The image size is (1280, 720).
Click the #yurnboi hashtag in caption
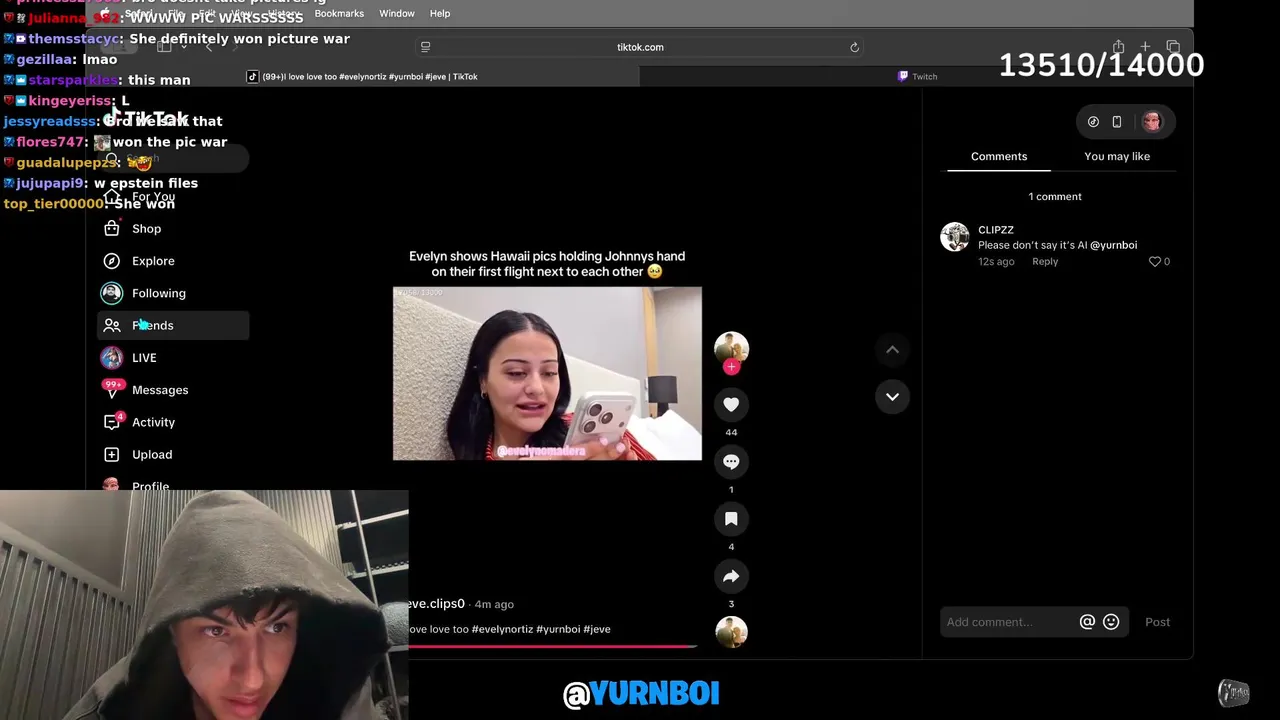tap(558, 629)
